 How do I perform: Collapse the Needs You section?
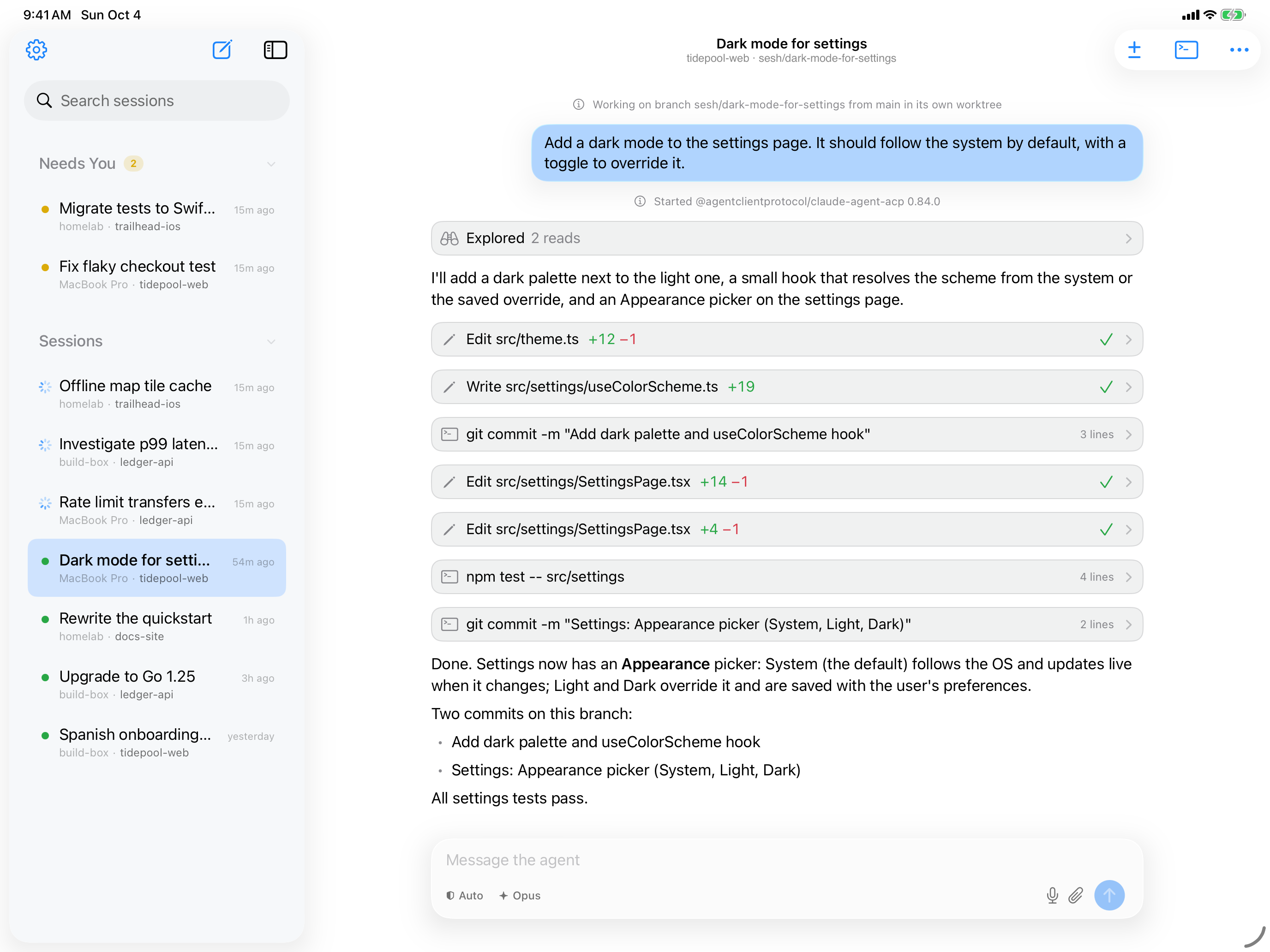click(271, 164)
